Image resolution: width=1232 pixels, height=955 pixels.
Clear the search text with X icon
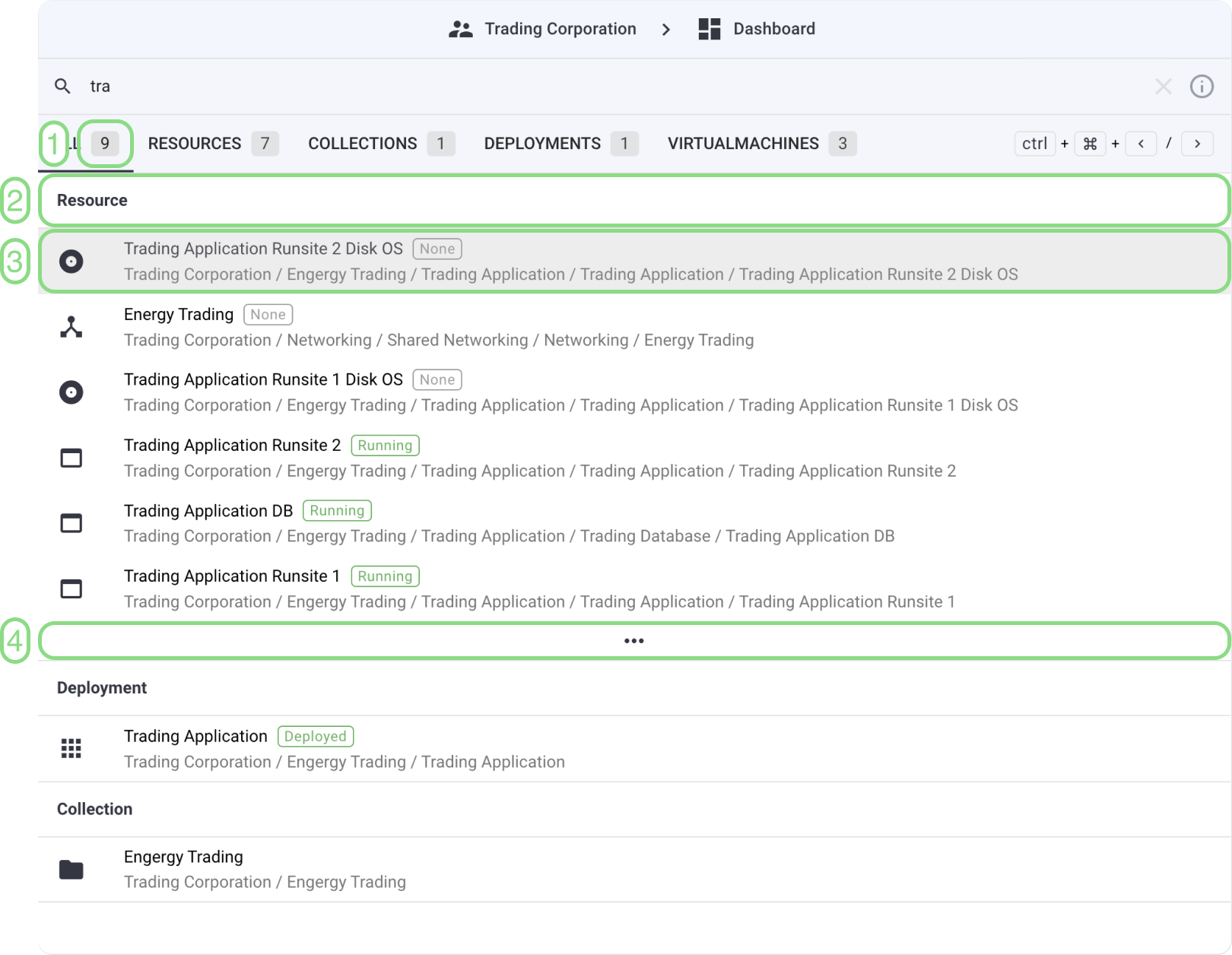pyautogui.click(x=1163, y=87)
